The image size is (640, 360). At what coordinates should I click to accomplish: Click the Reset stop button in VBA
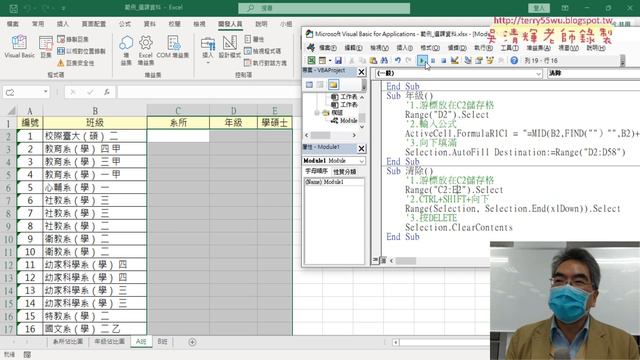click(x=444, y=60)
